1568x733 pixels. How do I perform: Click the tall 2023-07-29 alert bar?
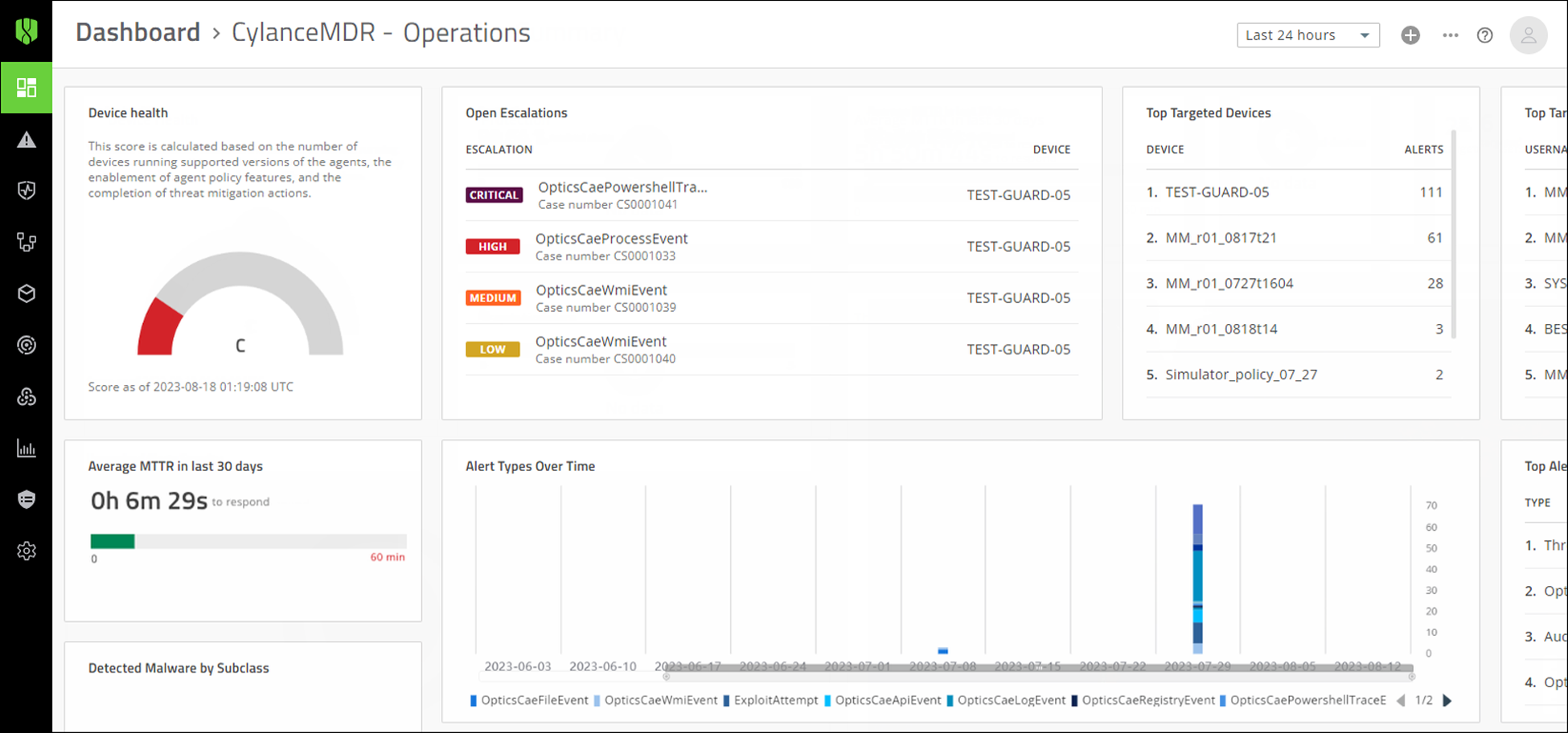pyautogui.click(x=1198, y=579)
